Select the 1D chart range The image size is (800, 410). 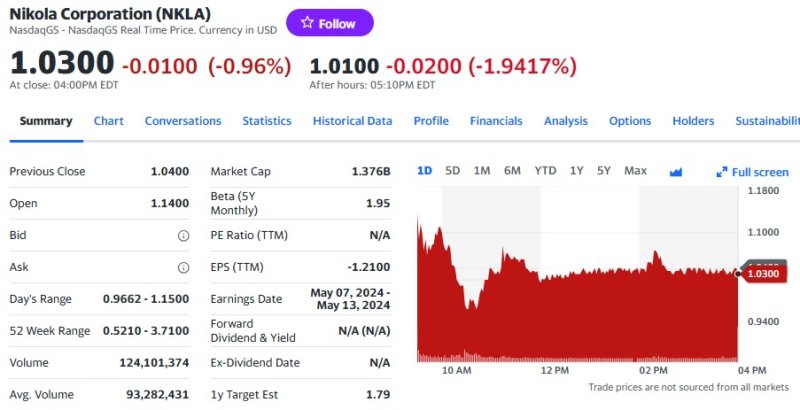point(424,171)
